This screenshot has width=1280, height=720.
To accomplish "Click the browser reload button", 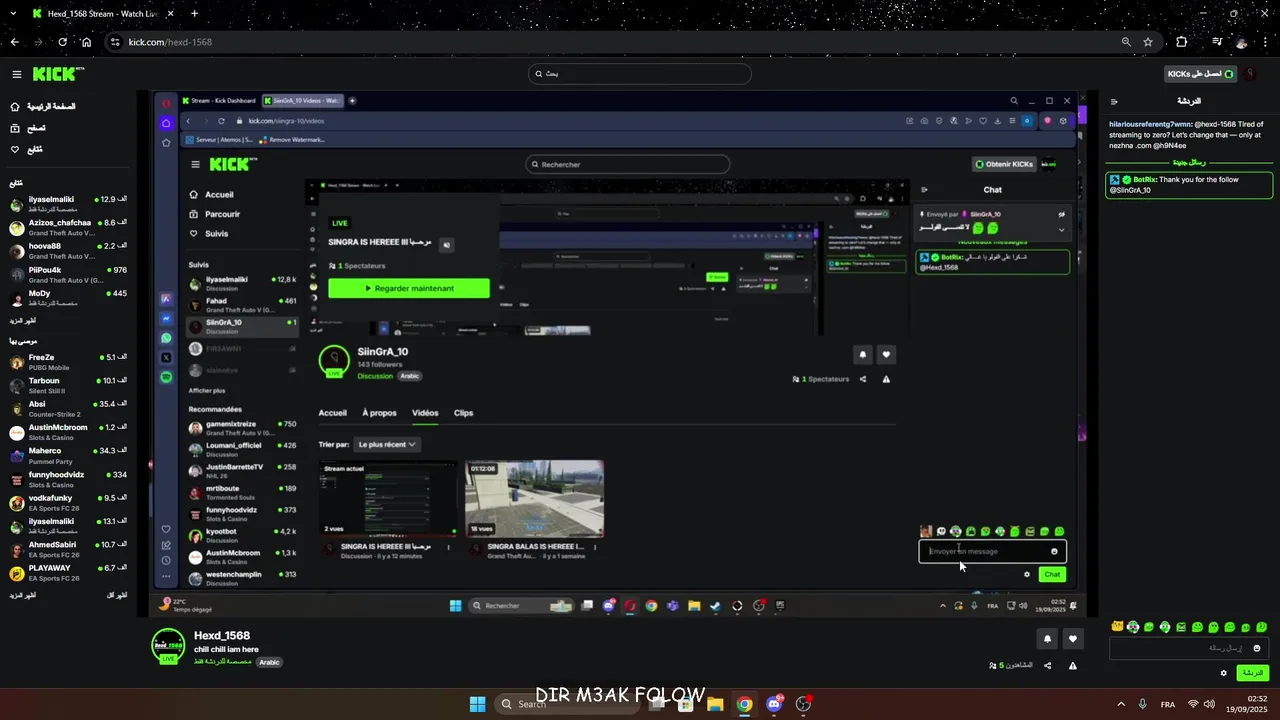I will click(x=62, y=42).
